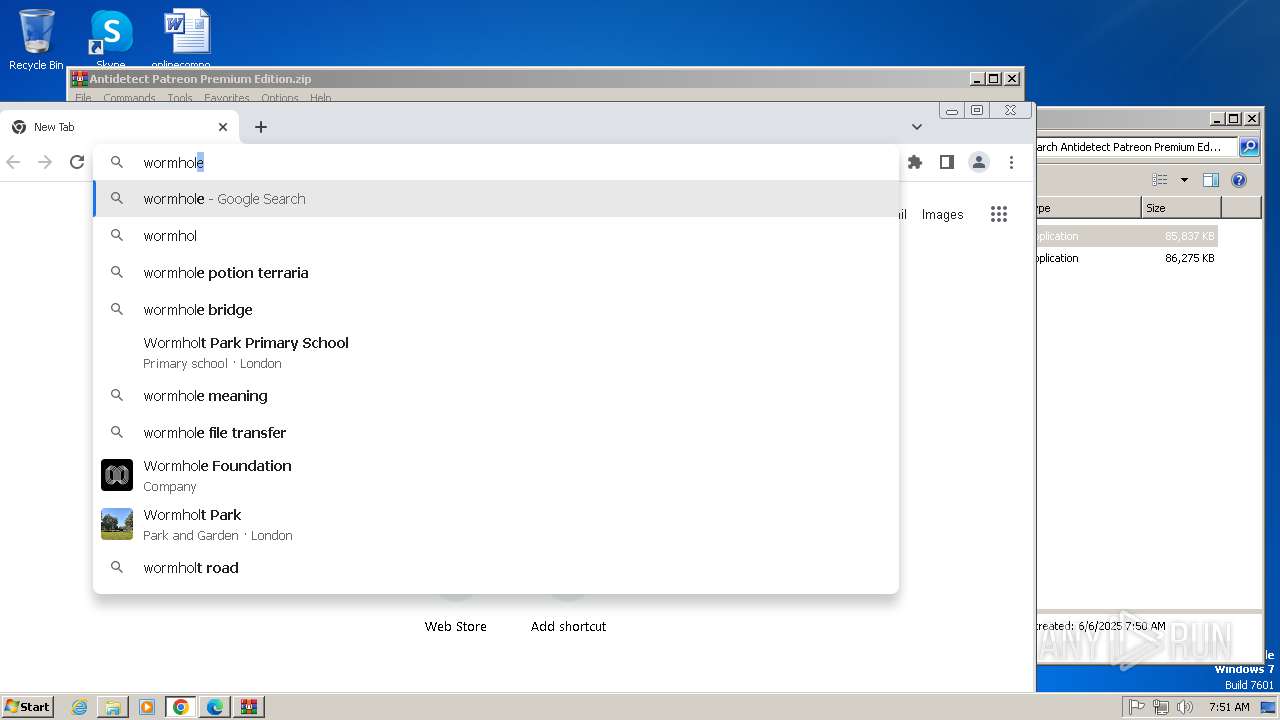Open Windows Media Player taskbar icon

pos(147,707)
